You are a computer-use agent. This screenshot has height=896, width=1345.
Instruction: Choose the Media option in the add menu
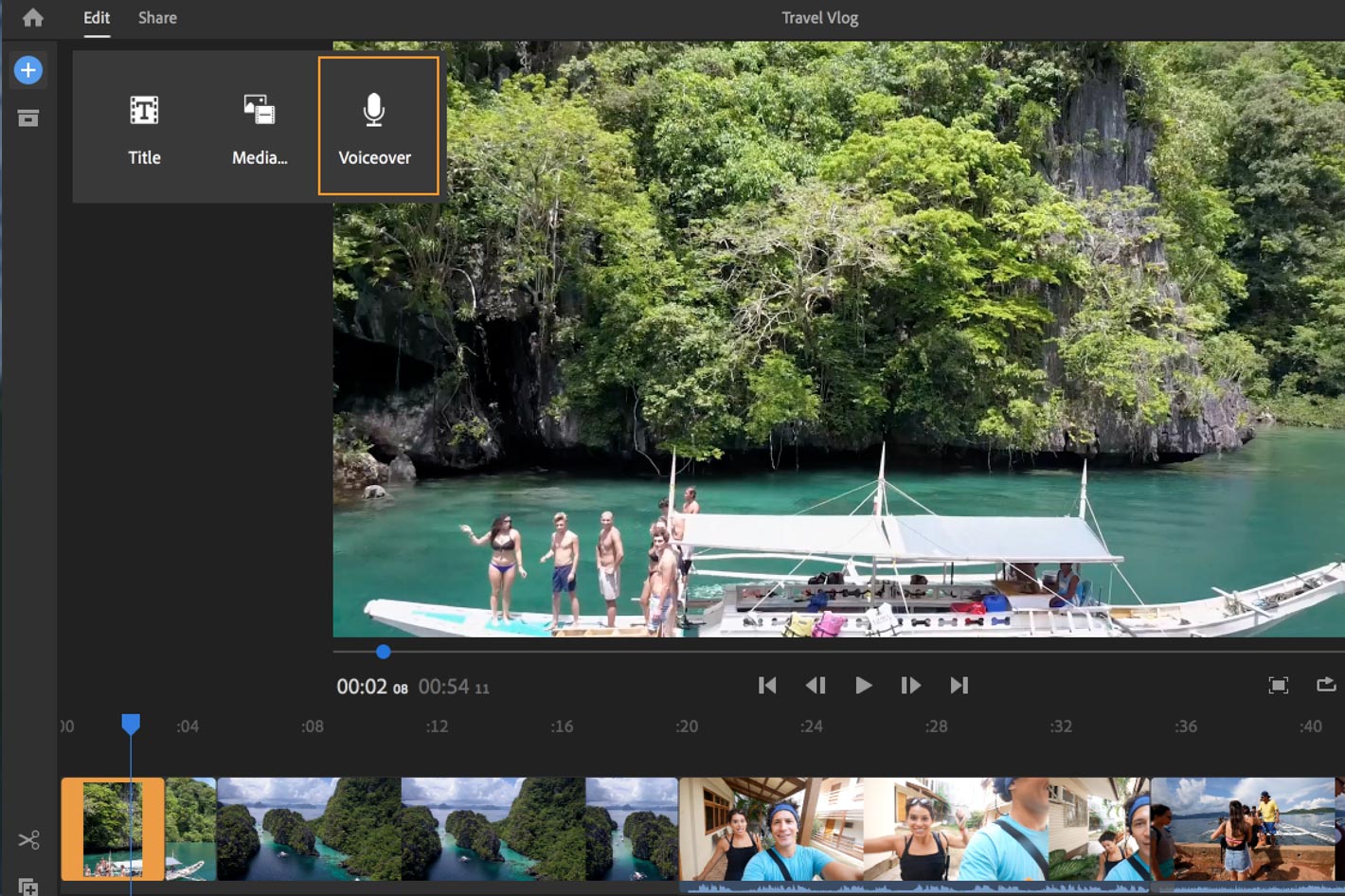[x=260, y=130]
